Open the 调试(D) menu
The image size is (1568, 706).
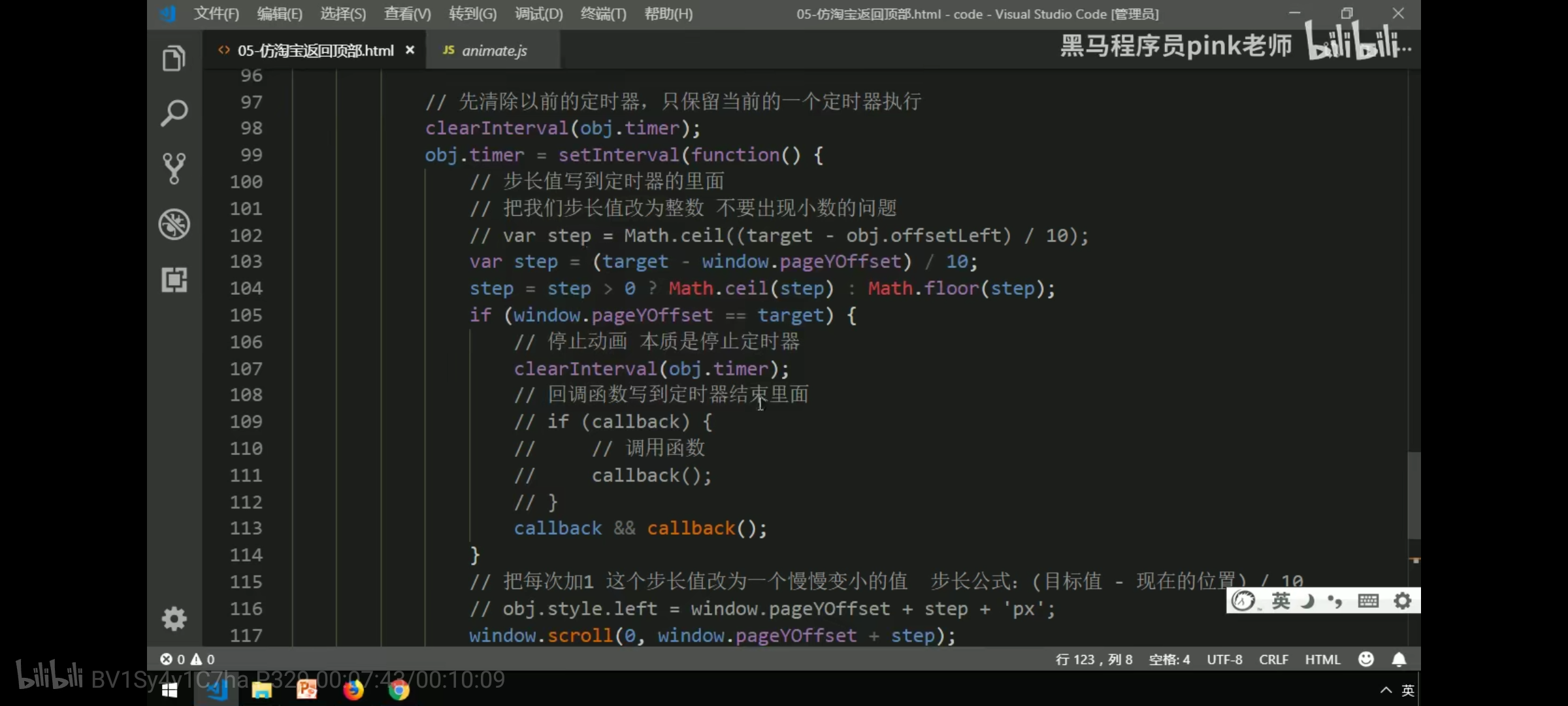pyautogui.click(x=538, y=14)
